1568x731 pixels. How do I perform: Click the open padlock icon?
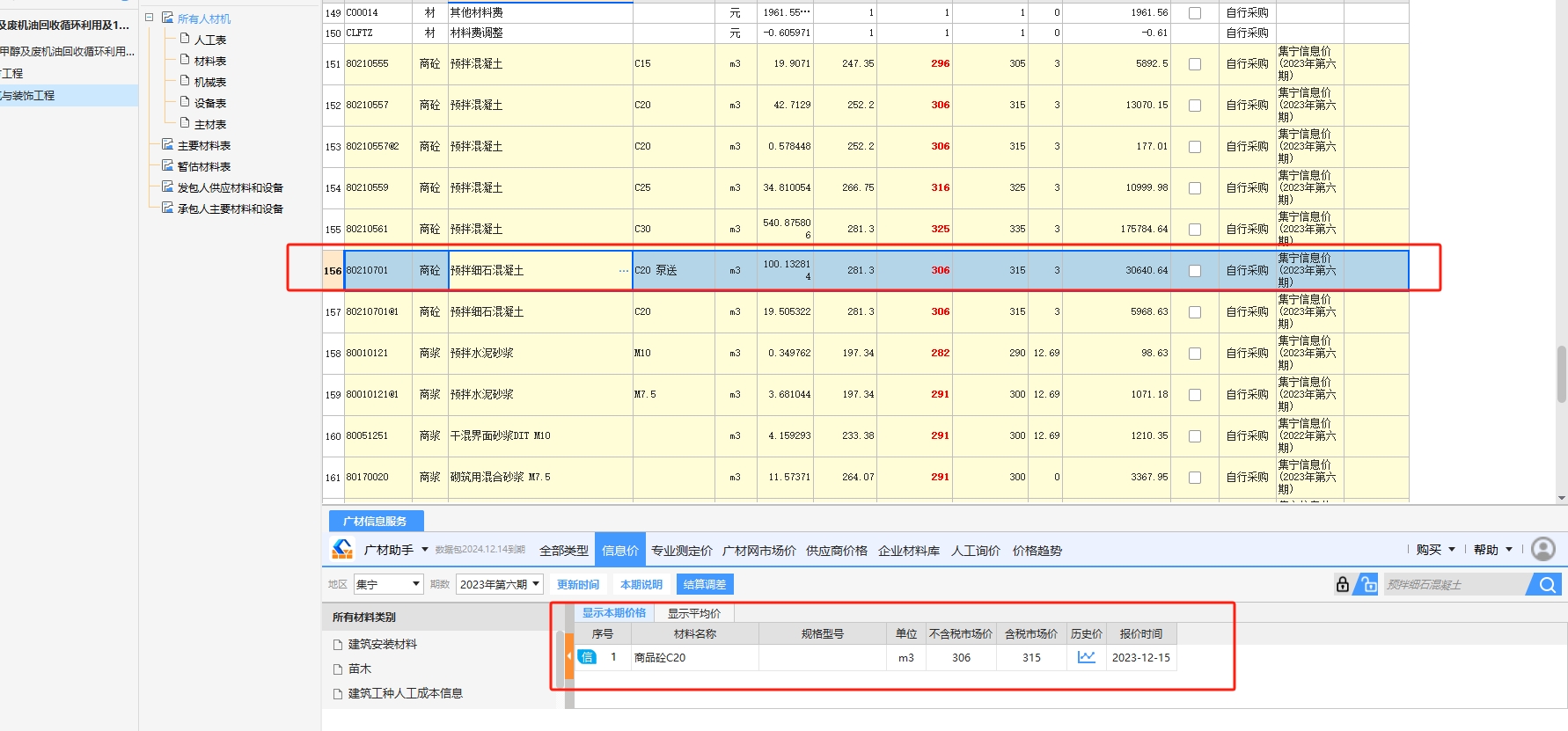point(1367,584)
